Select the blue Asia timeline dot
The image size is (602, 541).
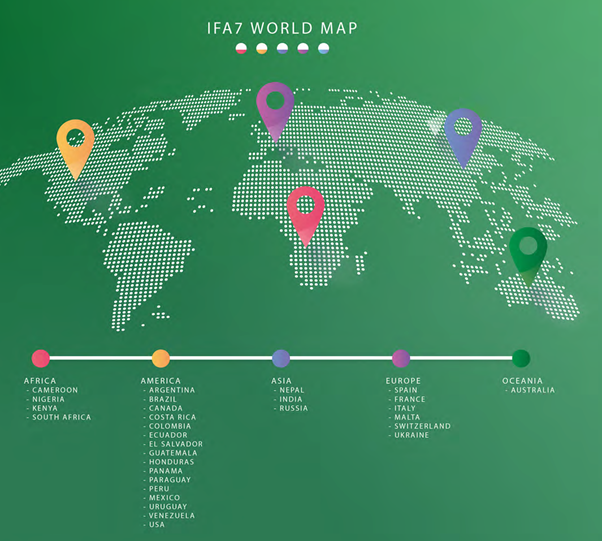point(281,359)
